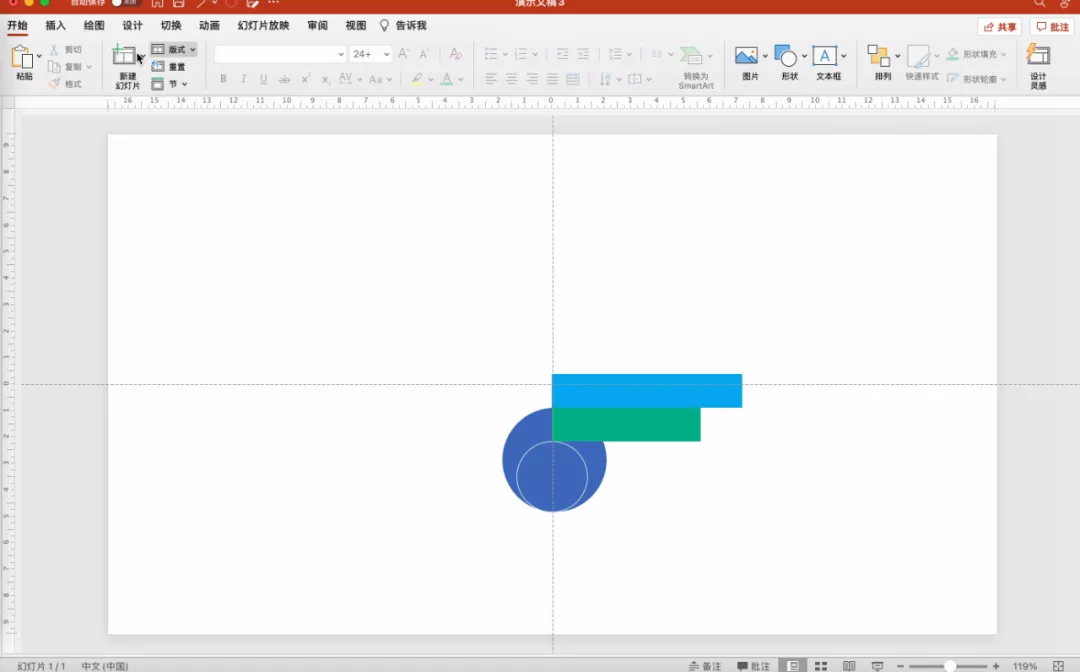Viewport: 1080px width, 672px height.
Task: Click Reset (重置) slide icon
Action: tap(158, 67)
